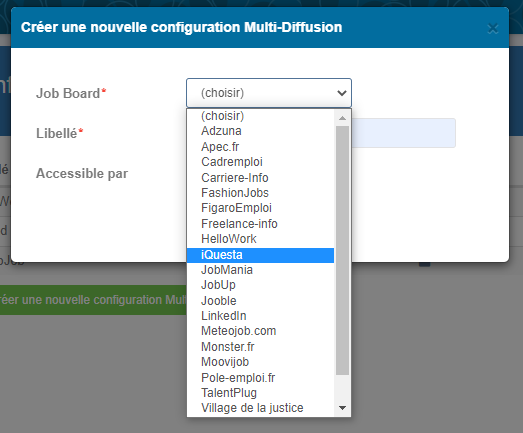The height and width of the screenshot is (433, 523).
Task: Pick Carriere-Info from dropdown
Action: click(x=260, y=177)
